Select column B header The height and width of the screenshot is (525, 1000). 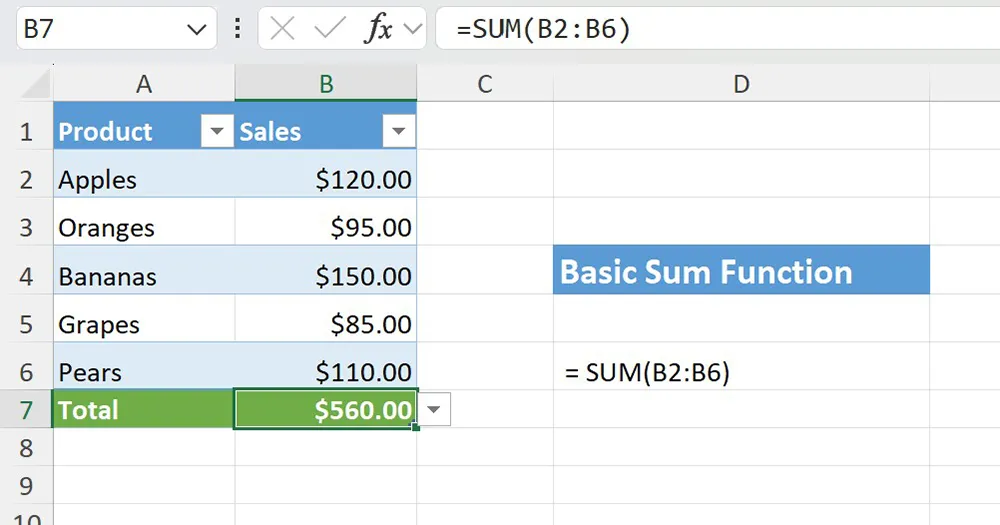tap(326, 85)
